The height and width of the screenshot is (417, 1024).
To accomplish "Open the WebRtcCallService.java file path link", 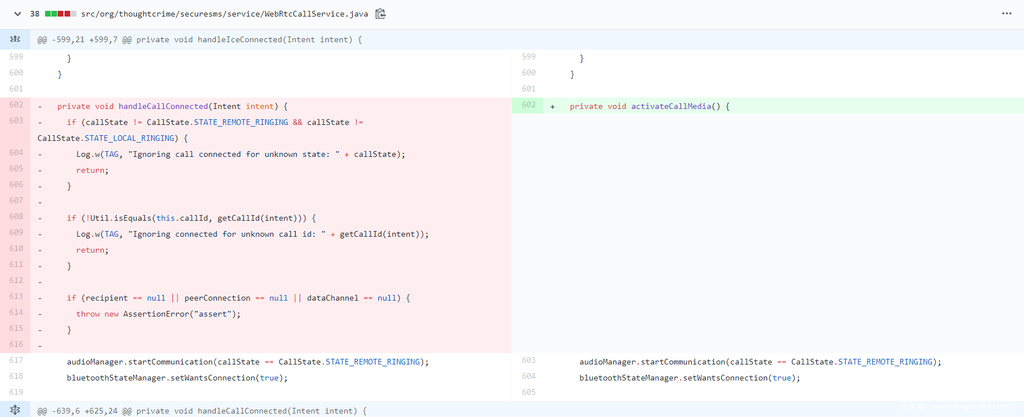I will (x=225, y=14).
